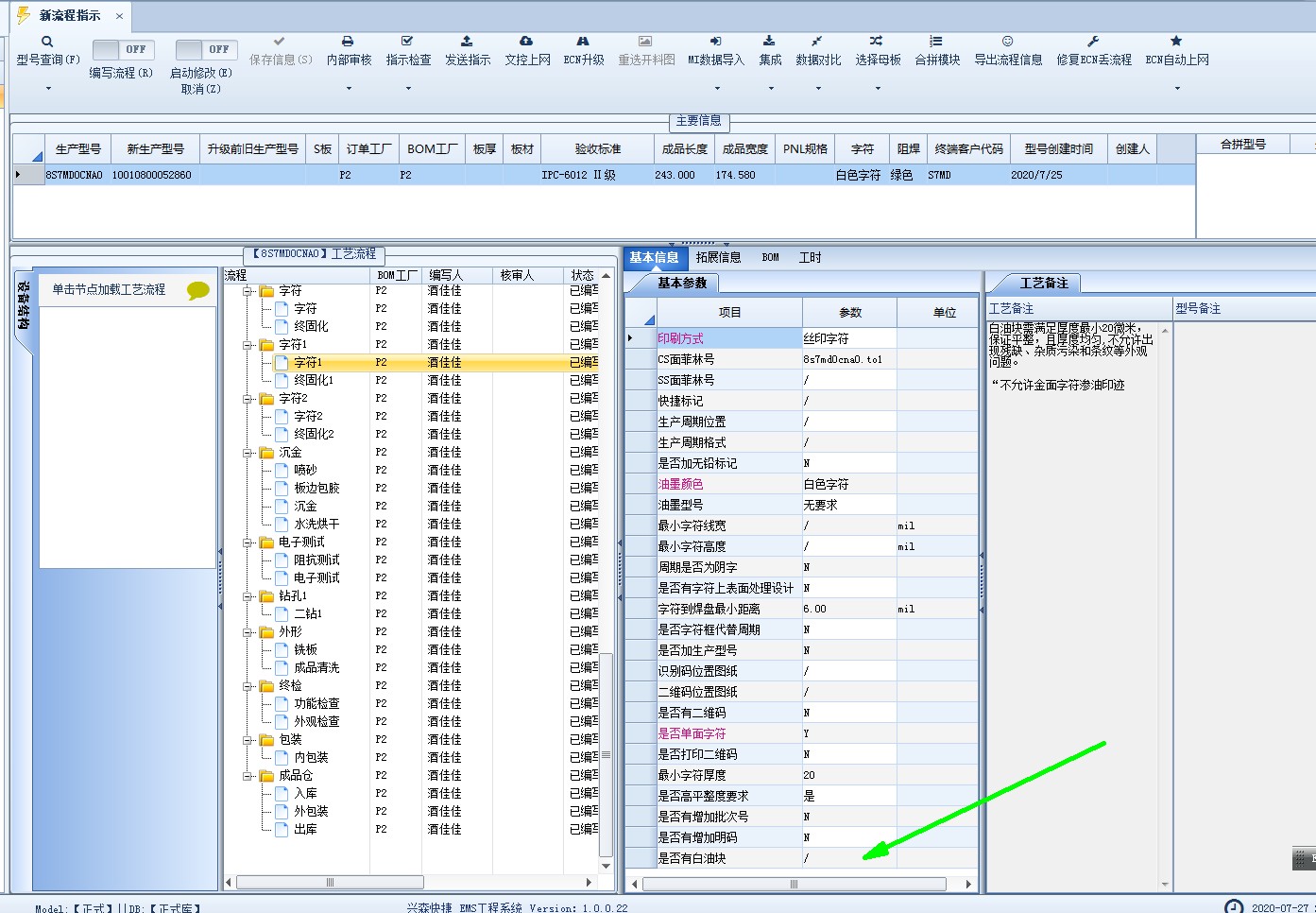This screenshot has height=913, width=1316.
Task: Select the 8S7MD0CNA0 row in main grid
Action: click(x=604, y=175)
